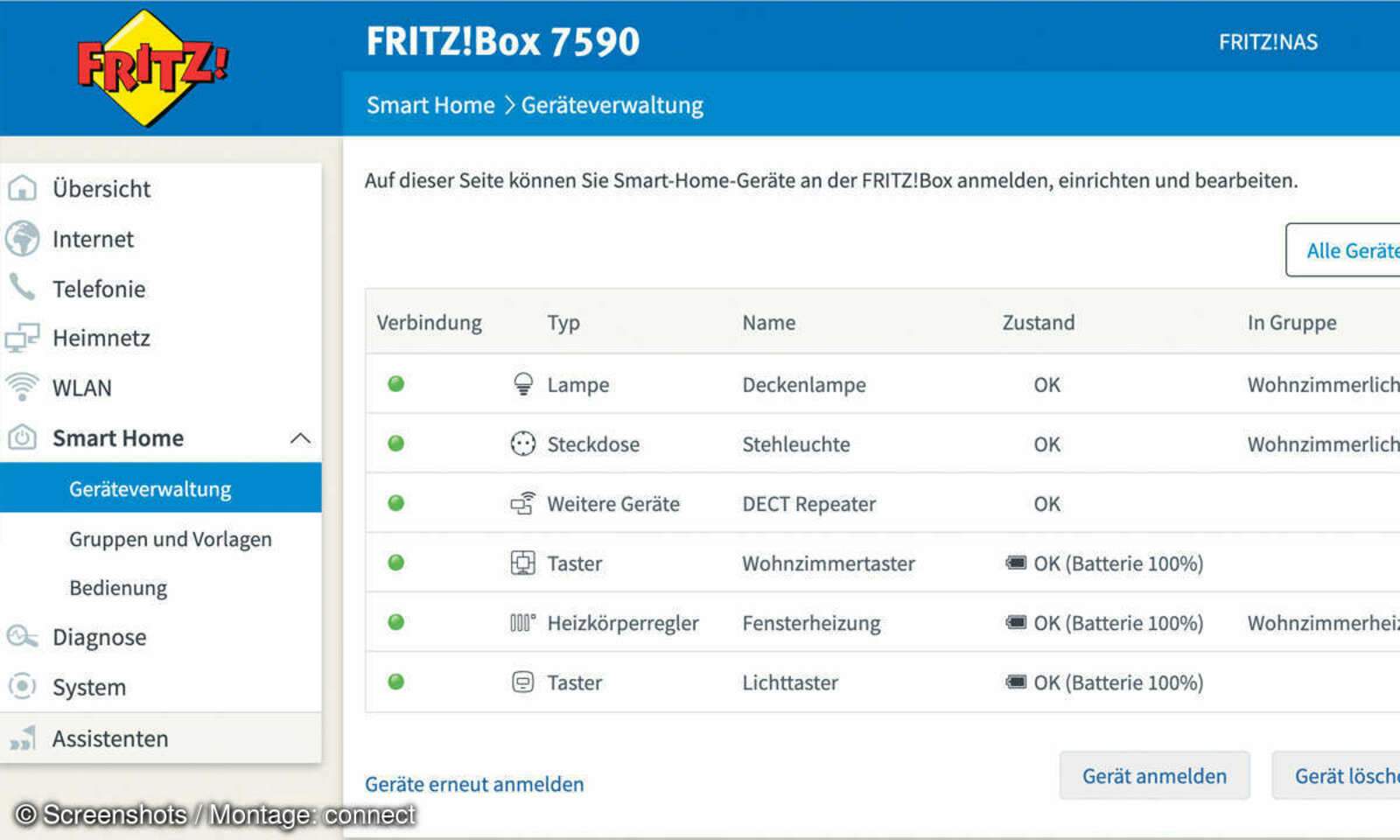Click the Internet globe icon

pos(23,239)
